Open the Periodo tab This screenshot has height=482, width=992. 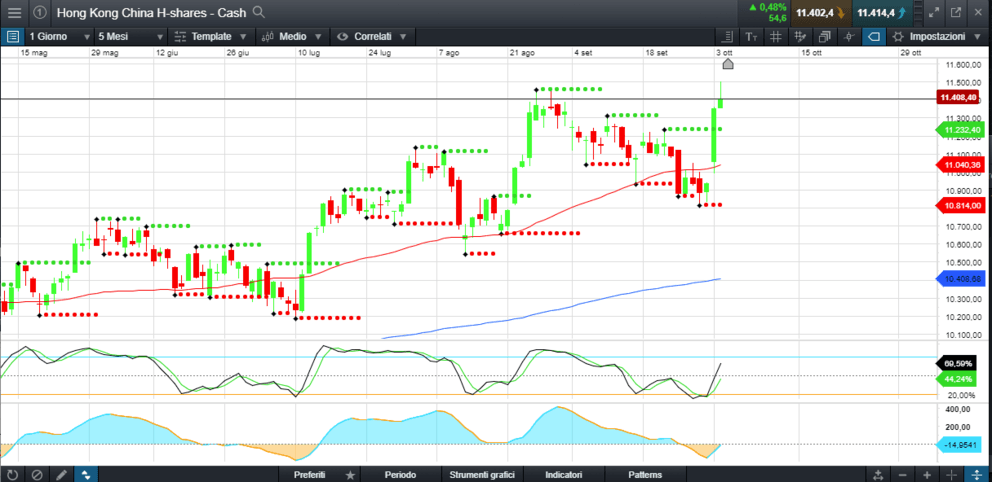point(400,474)
